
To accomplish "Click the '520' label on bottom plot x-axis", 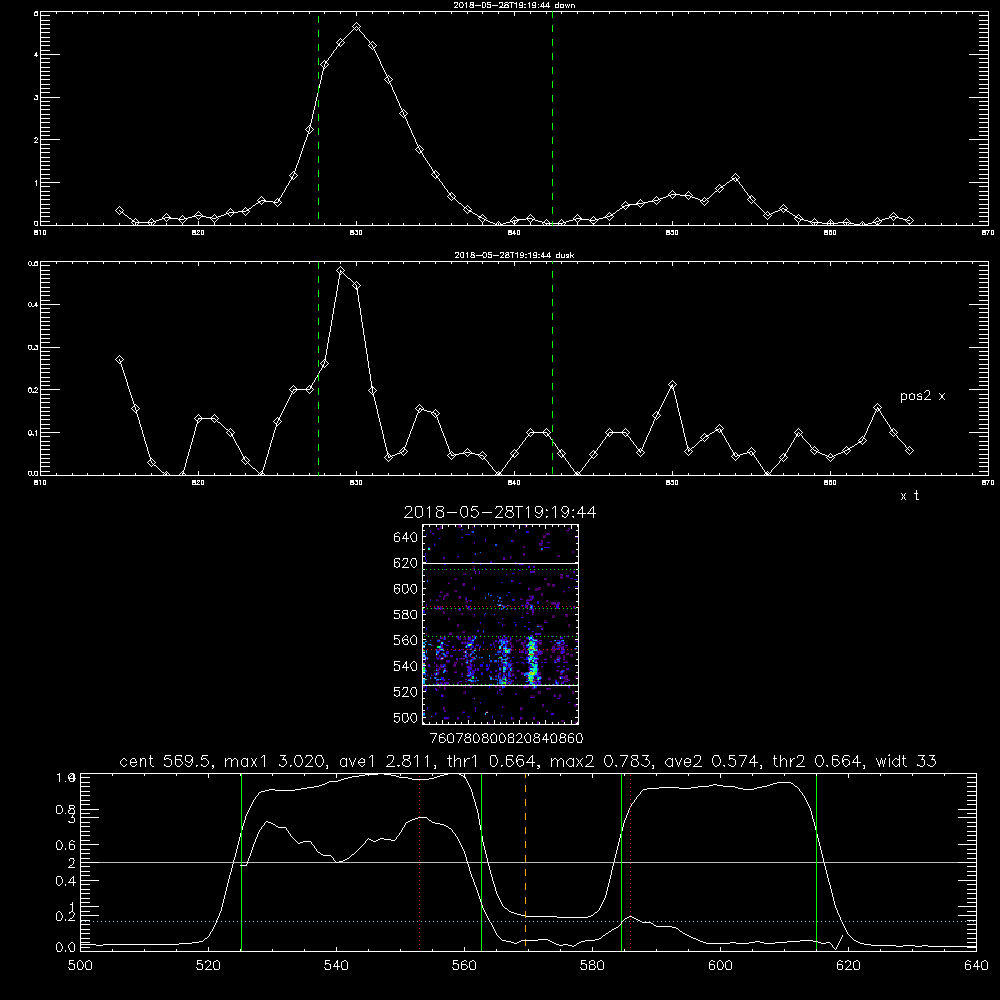I will [208, 966].
